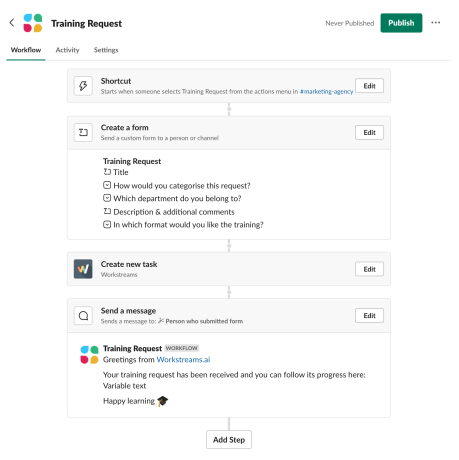459x460 pixels.
Task: Click the Shortcut lightning bolt icon
Action: pyautogui.click(x=83, y=86)
